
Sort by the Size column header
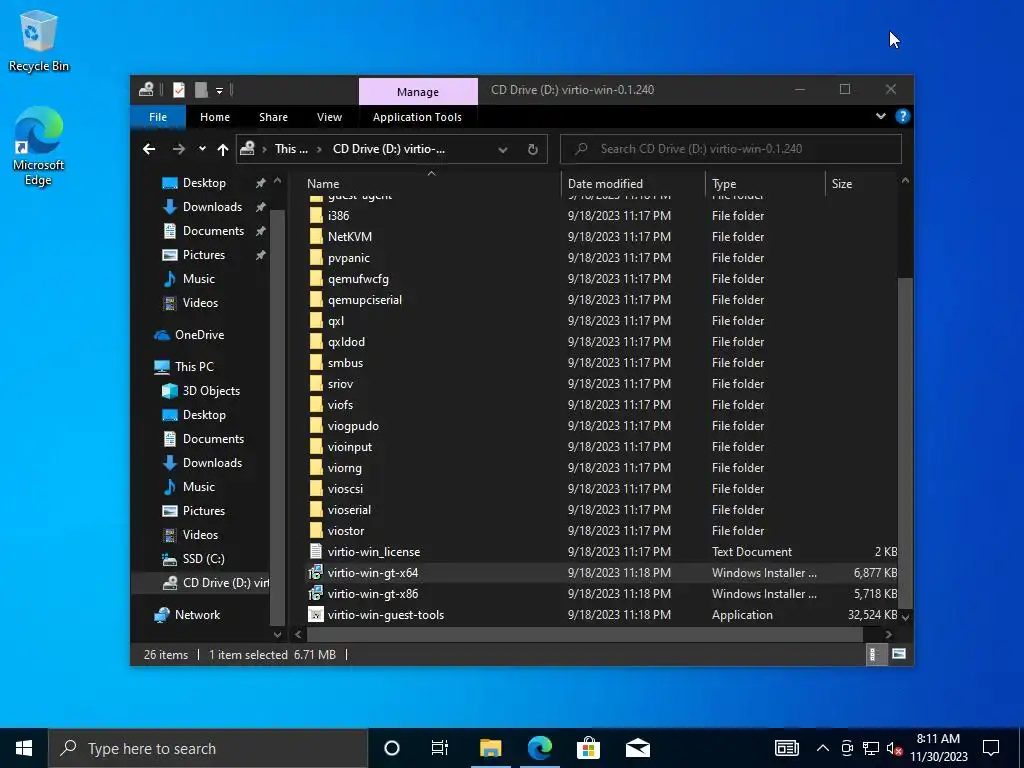(x=862, y=184)
